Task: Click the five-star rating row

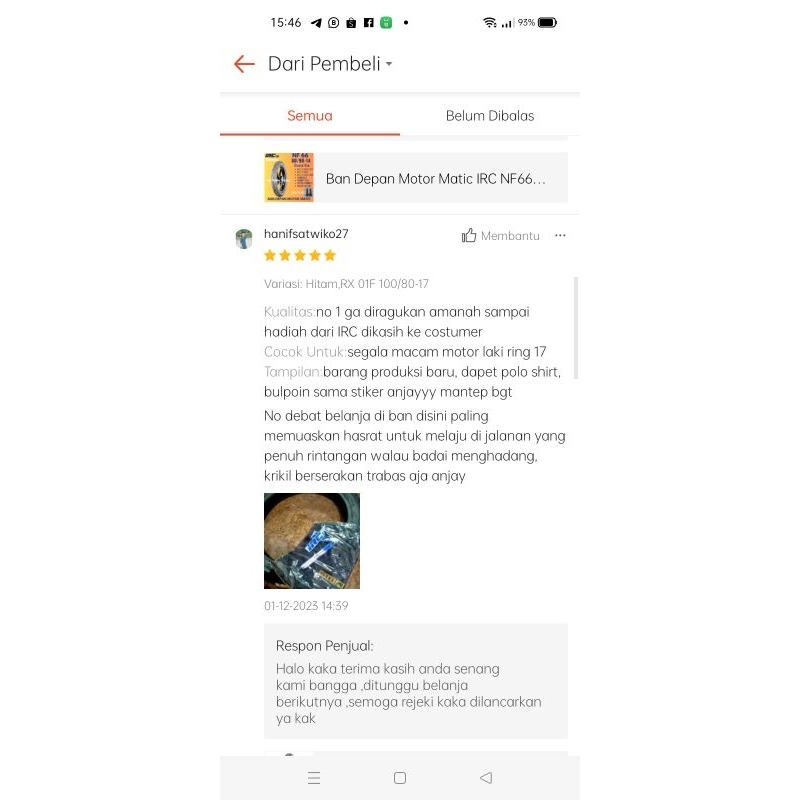Action: tap(300, 255)
